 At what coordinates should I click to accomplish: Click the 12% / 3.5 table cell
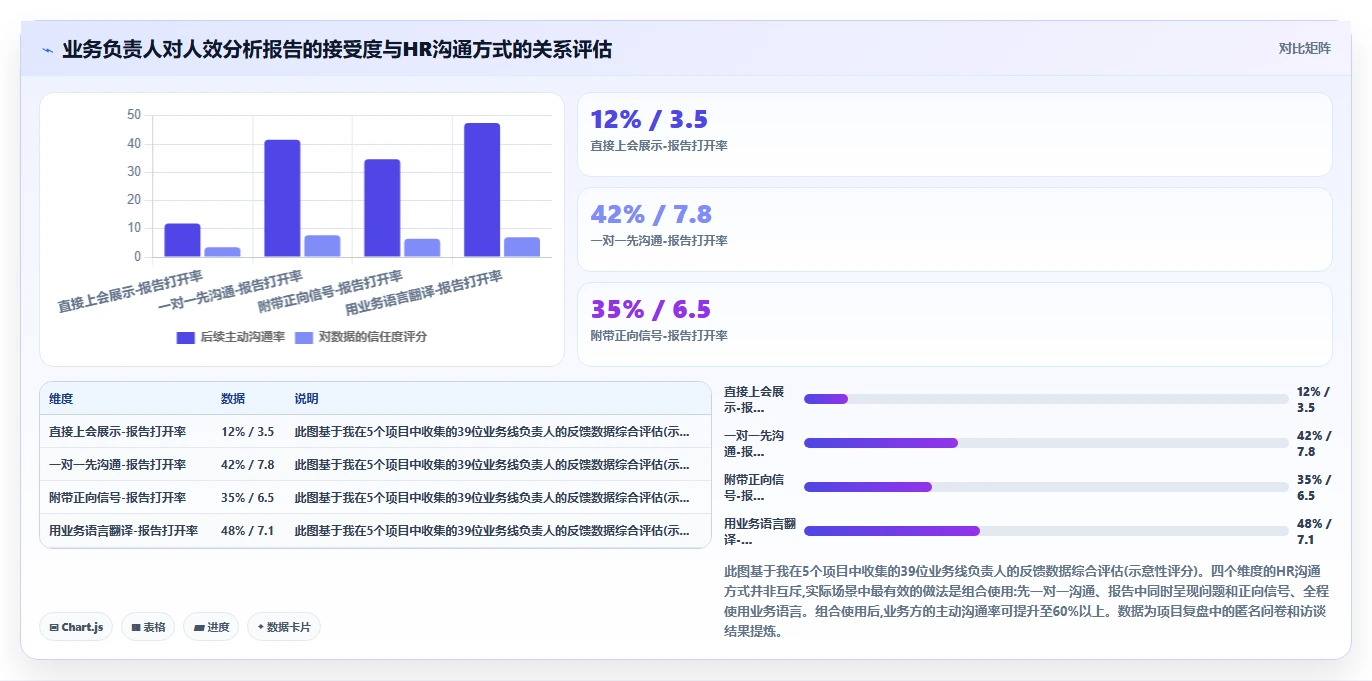[247, 432]
